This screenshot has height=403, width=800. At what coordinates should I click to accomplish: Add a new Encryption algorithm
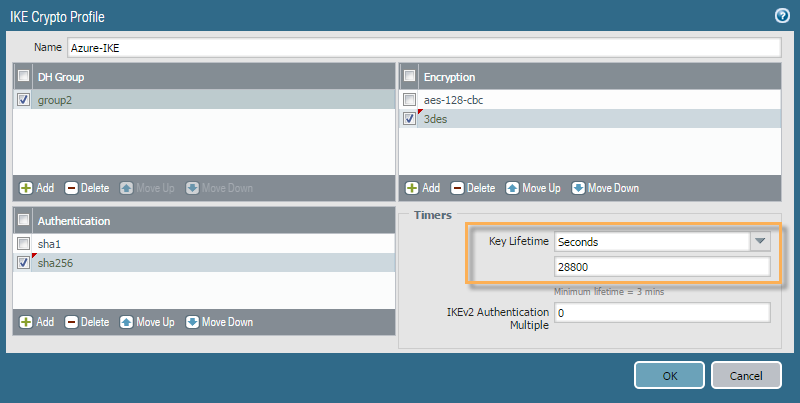point(423,188)
